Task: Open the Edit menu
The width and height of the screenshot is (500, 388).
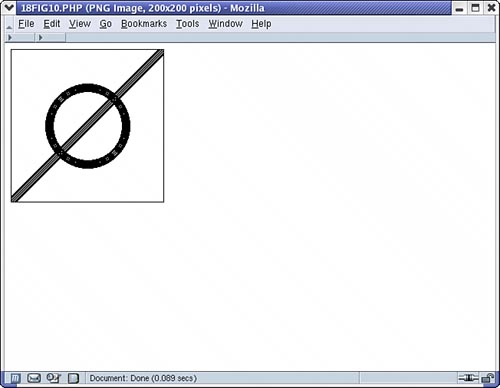Action: pyautogui.click(x=52, y=24)
